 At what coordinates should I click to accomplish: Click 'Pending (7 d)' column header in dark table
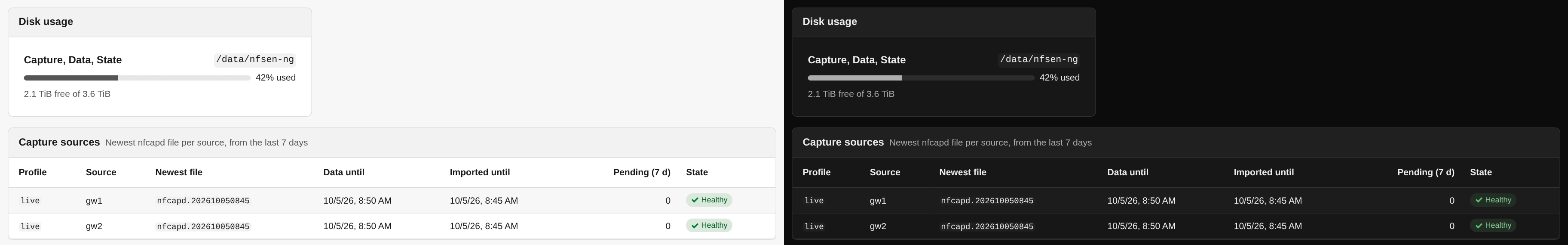(1426, 173)
